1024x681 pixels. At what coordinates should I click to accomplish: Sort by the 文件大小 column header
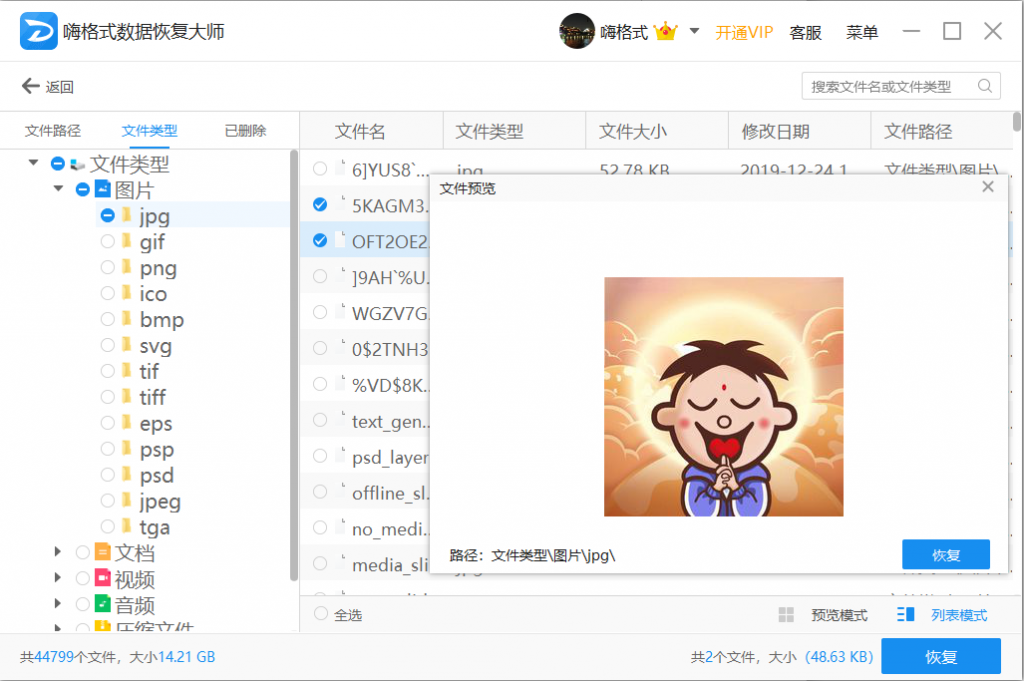[633, 131]
